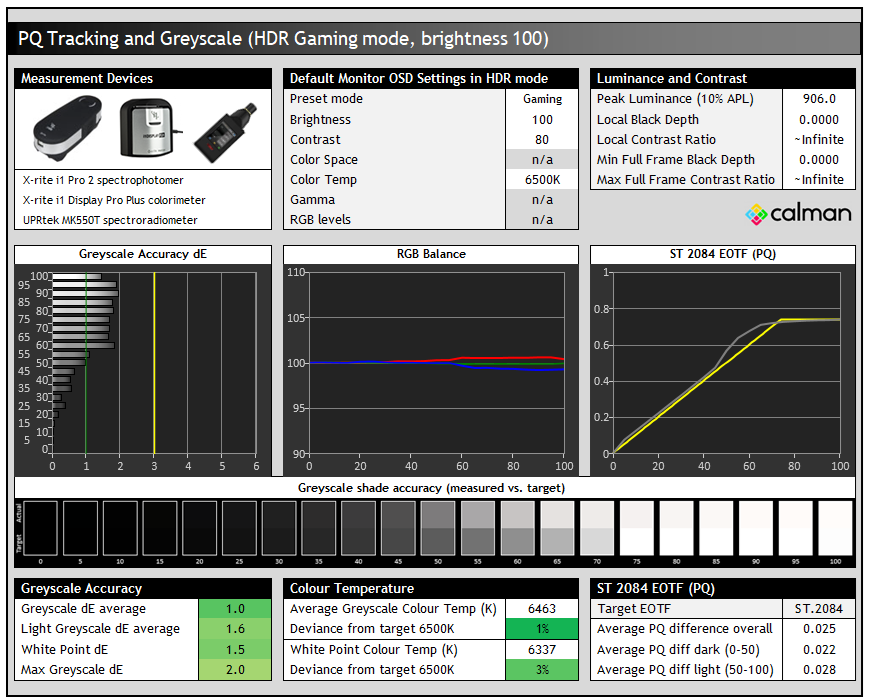Click the Preset mode Gaming value
This screenshot has width=871, height=697.
click(542, 99)
